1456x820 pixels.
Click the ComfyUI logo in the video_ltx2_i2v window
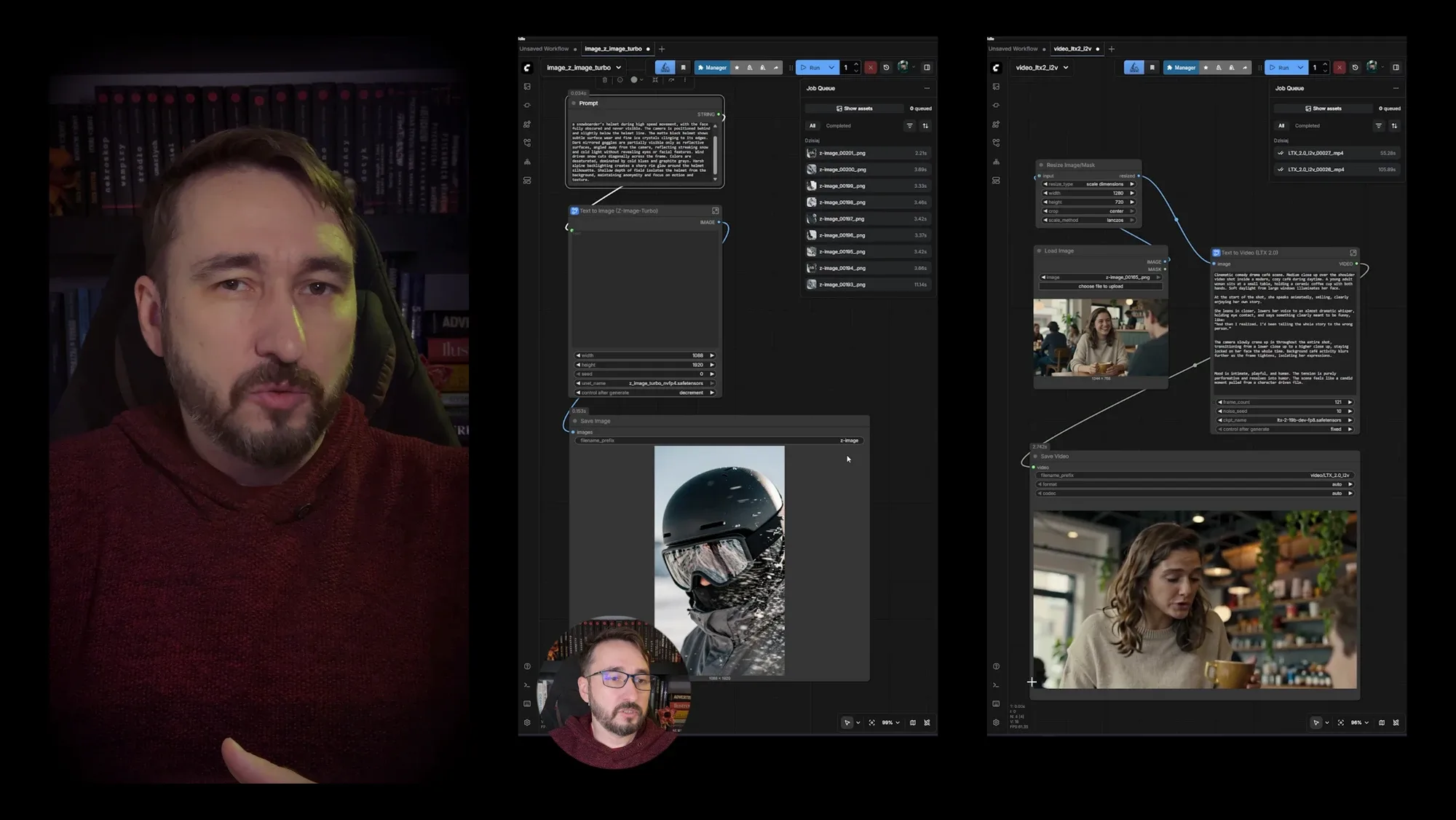[996, 68]
